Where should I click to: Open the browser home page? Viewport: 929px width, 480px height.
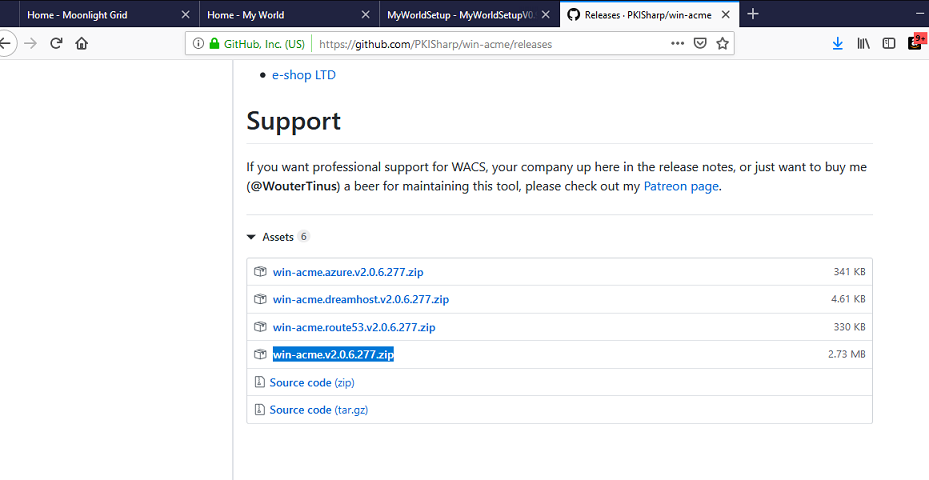[x=82, y=43]
